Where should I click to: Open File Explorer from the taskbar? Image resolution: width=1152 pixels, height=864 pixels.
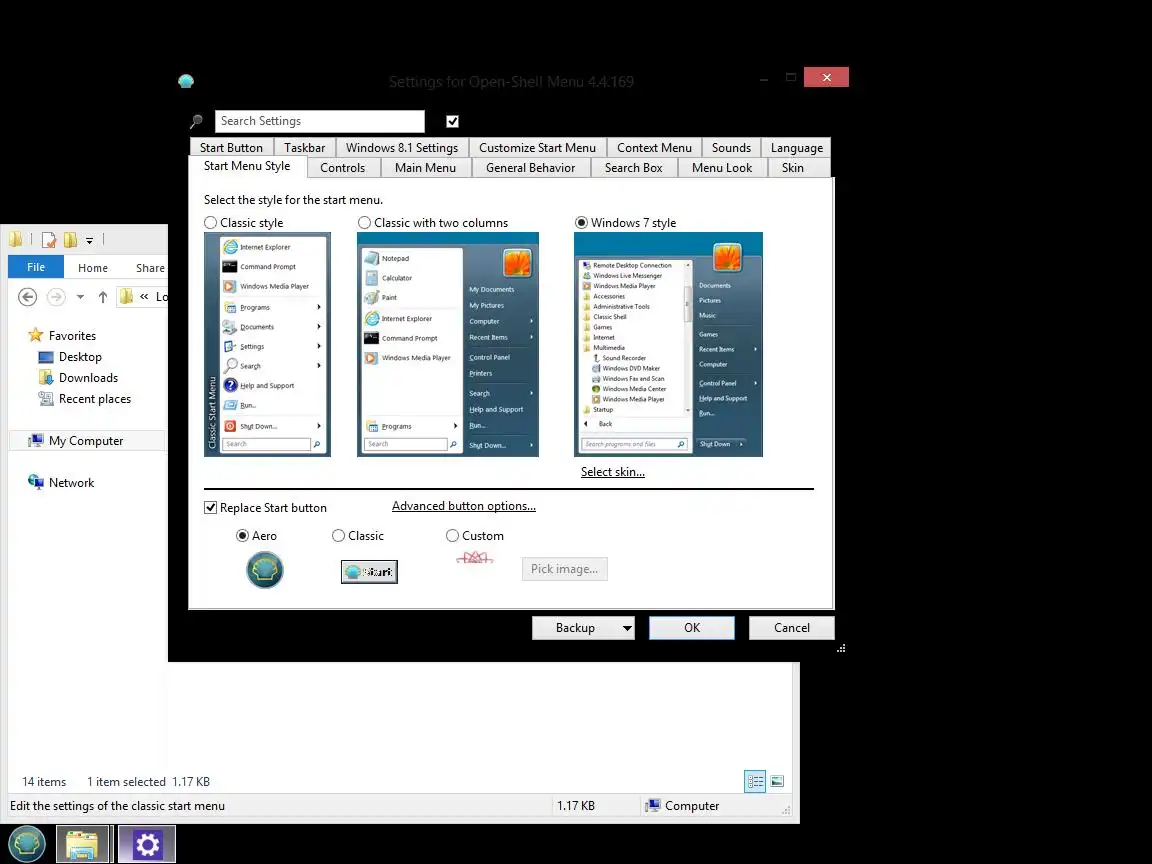point(82,844)
